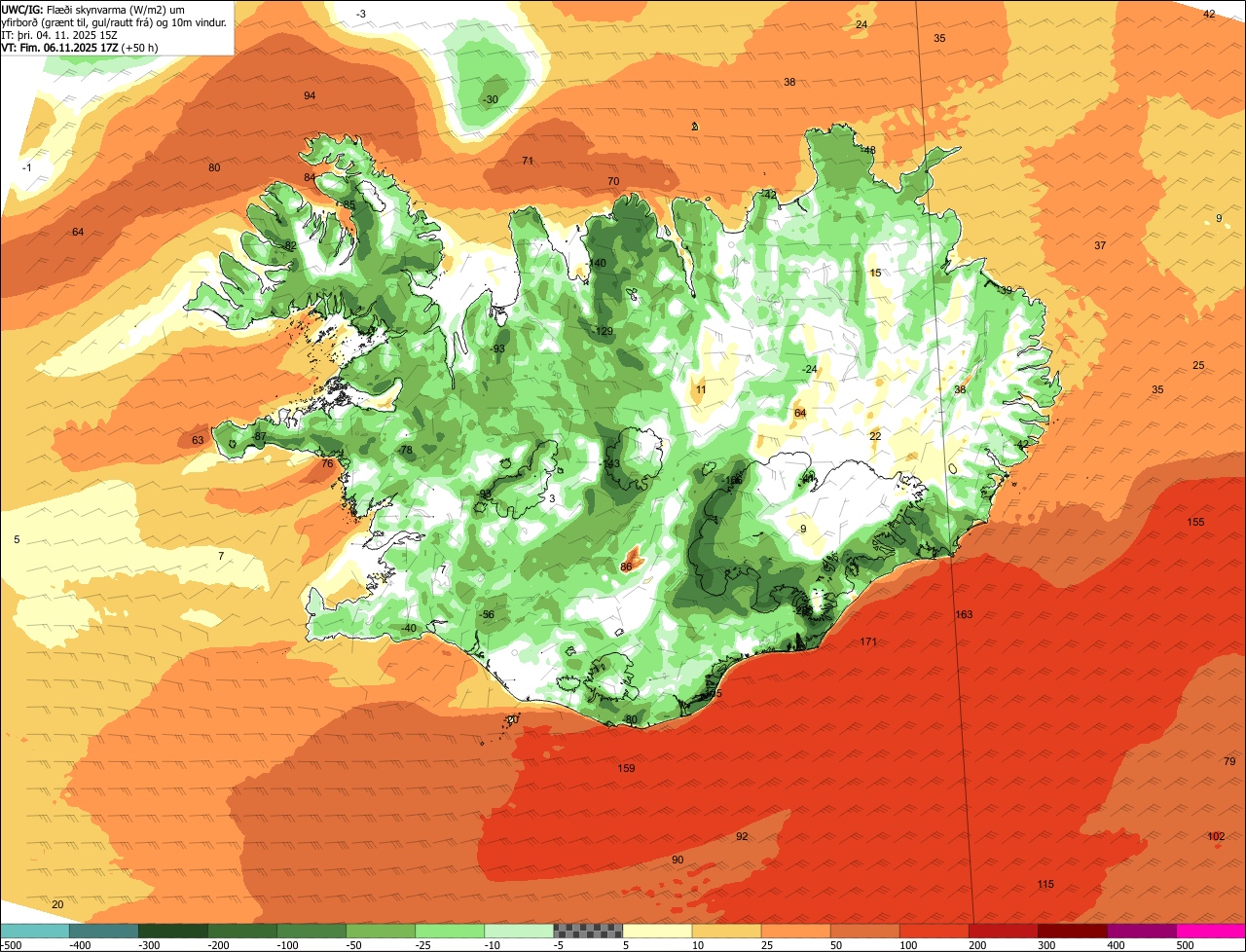Click the legend label -500

point(12,945)
